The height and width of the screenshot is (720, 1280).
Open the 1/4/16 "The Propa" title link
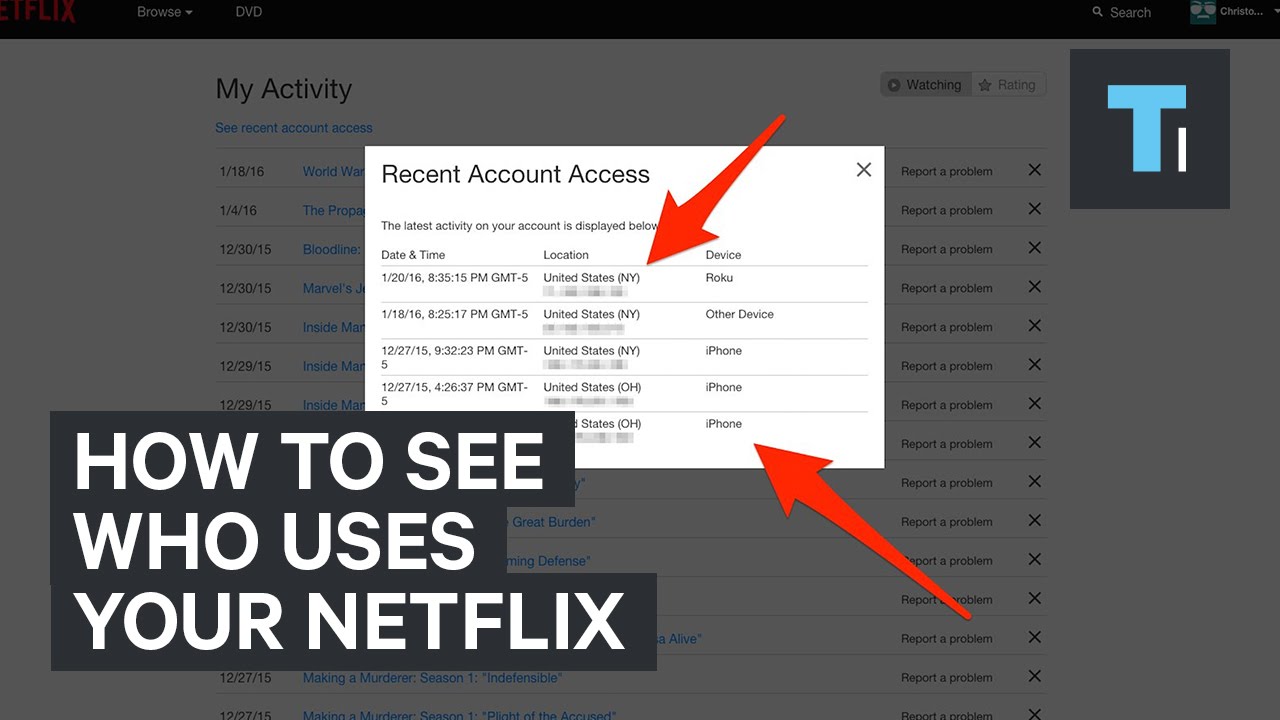(334, 210)
